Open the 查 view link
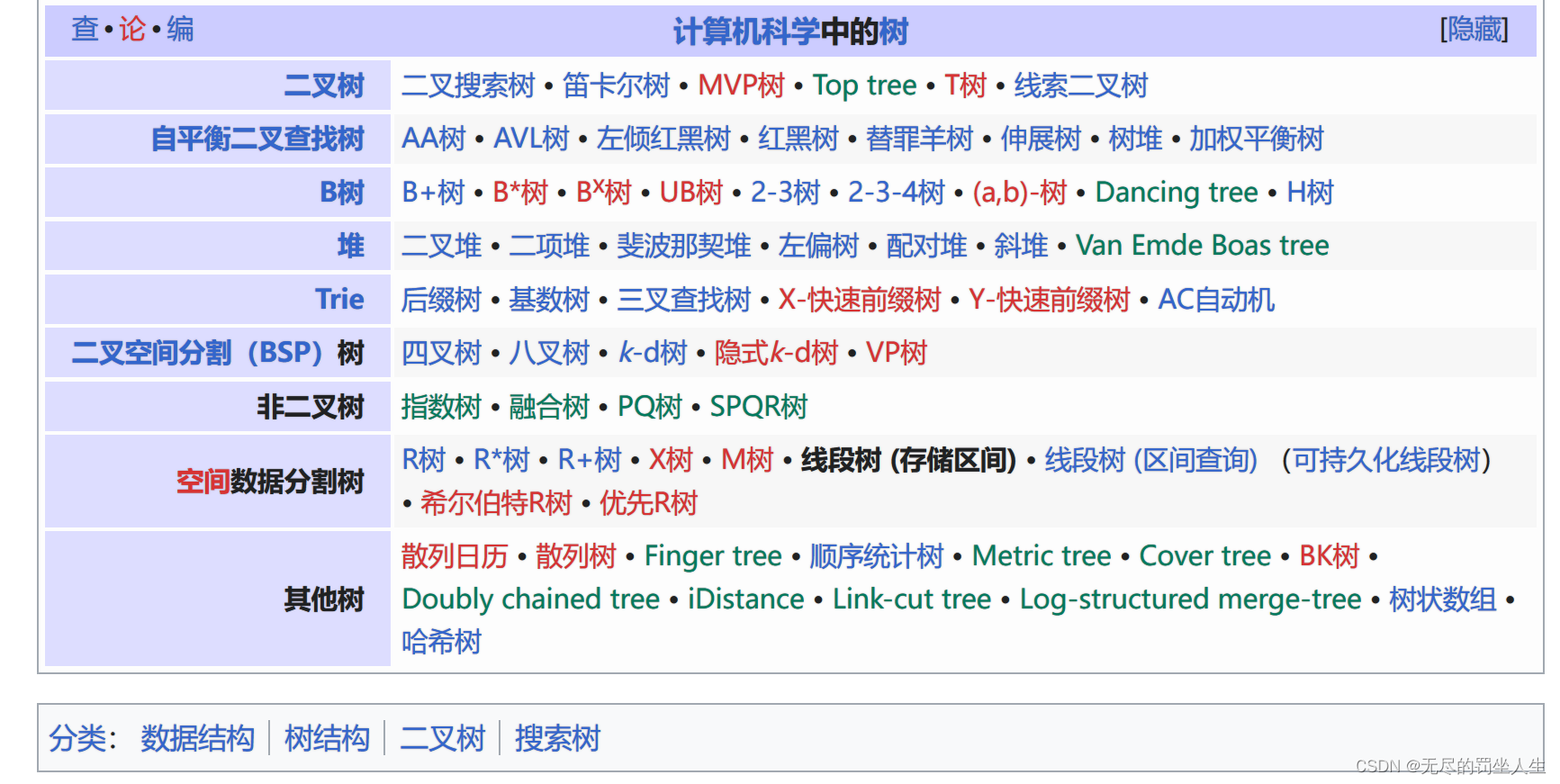Viewport: 1560px width, 784px height. coord(85,30)
